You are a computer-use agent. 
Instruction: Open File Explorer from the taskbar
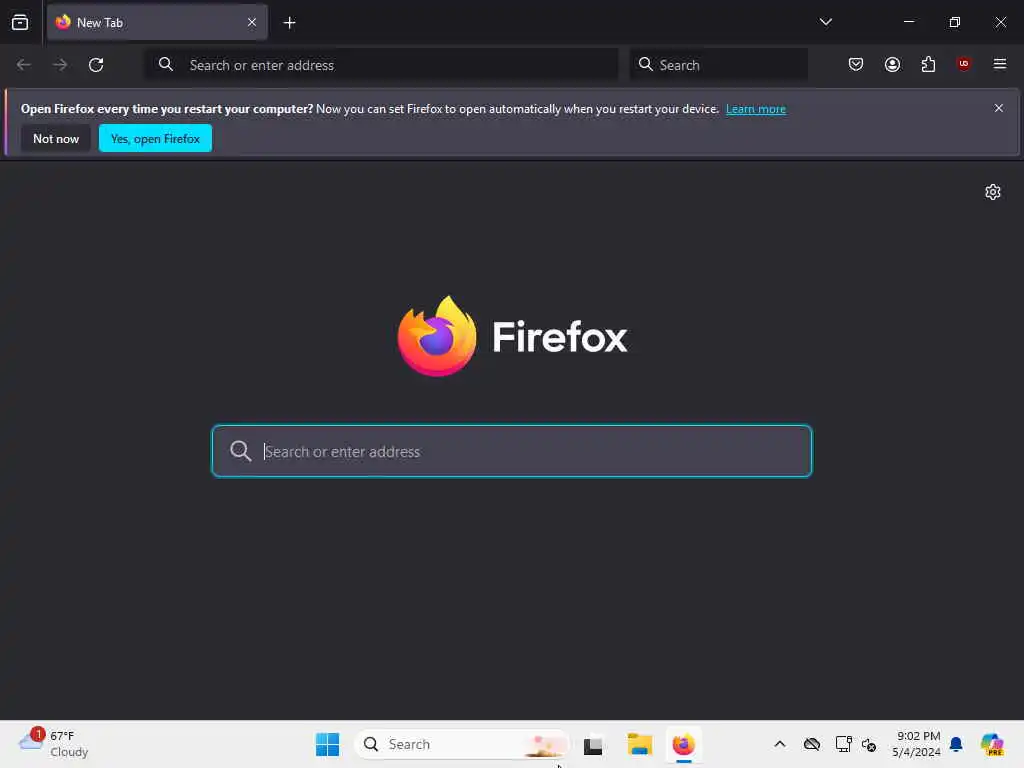(x=639, y=744)
